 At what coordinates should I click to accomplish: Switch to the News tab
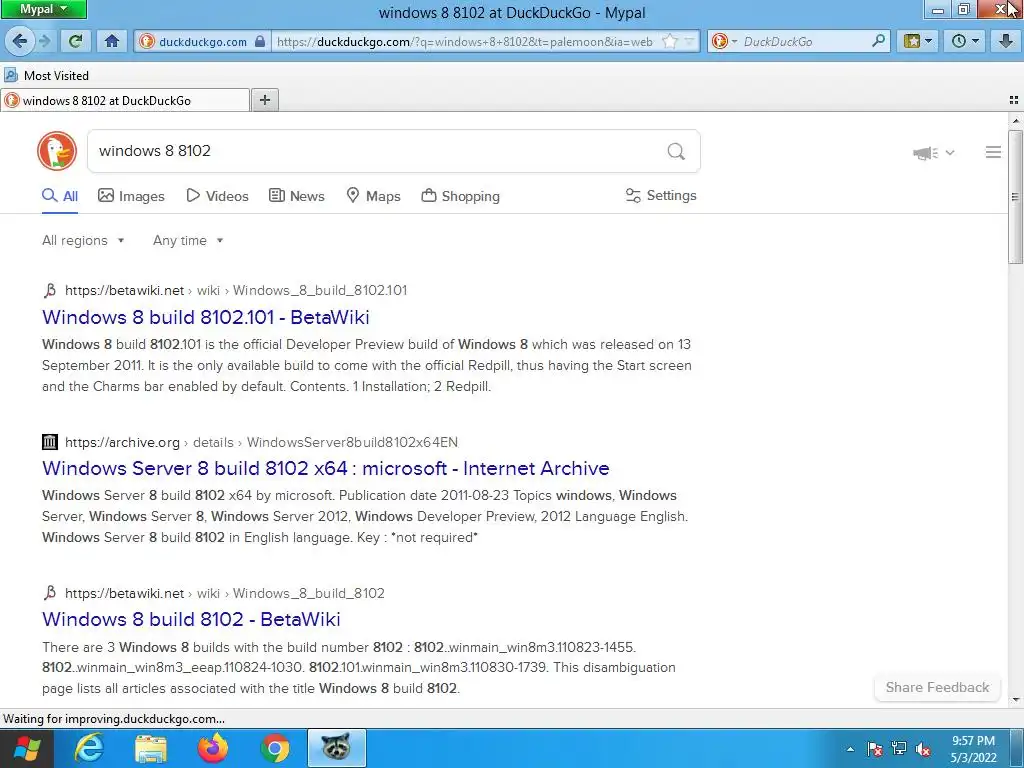point(296,196)
